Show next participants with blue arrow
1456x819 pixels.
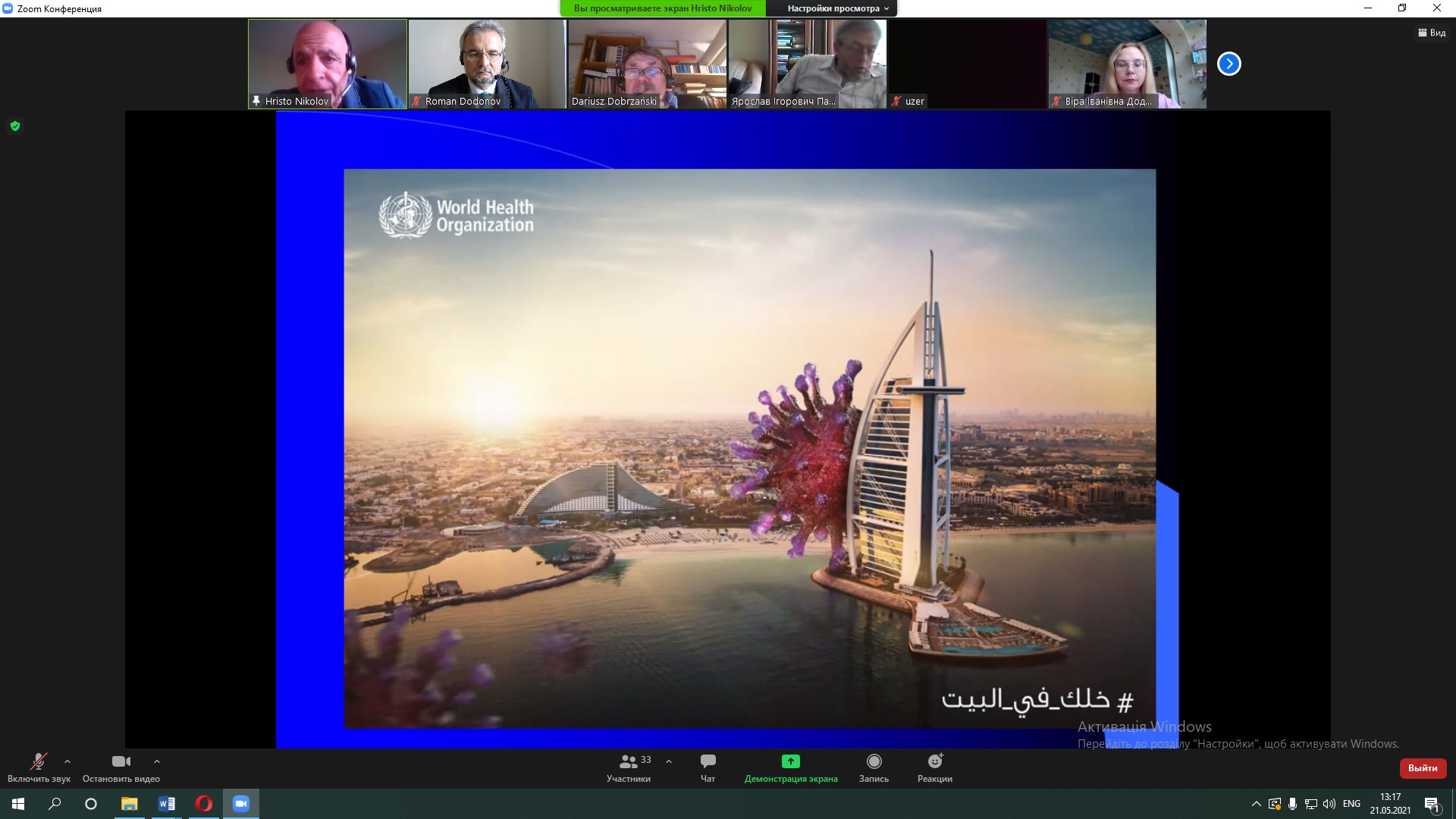click(x=1228, y=64)
